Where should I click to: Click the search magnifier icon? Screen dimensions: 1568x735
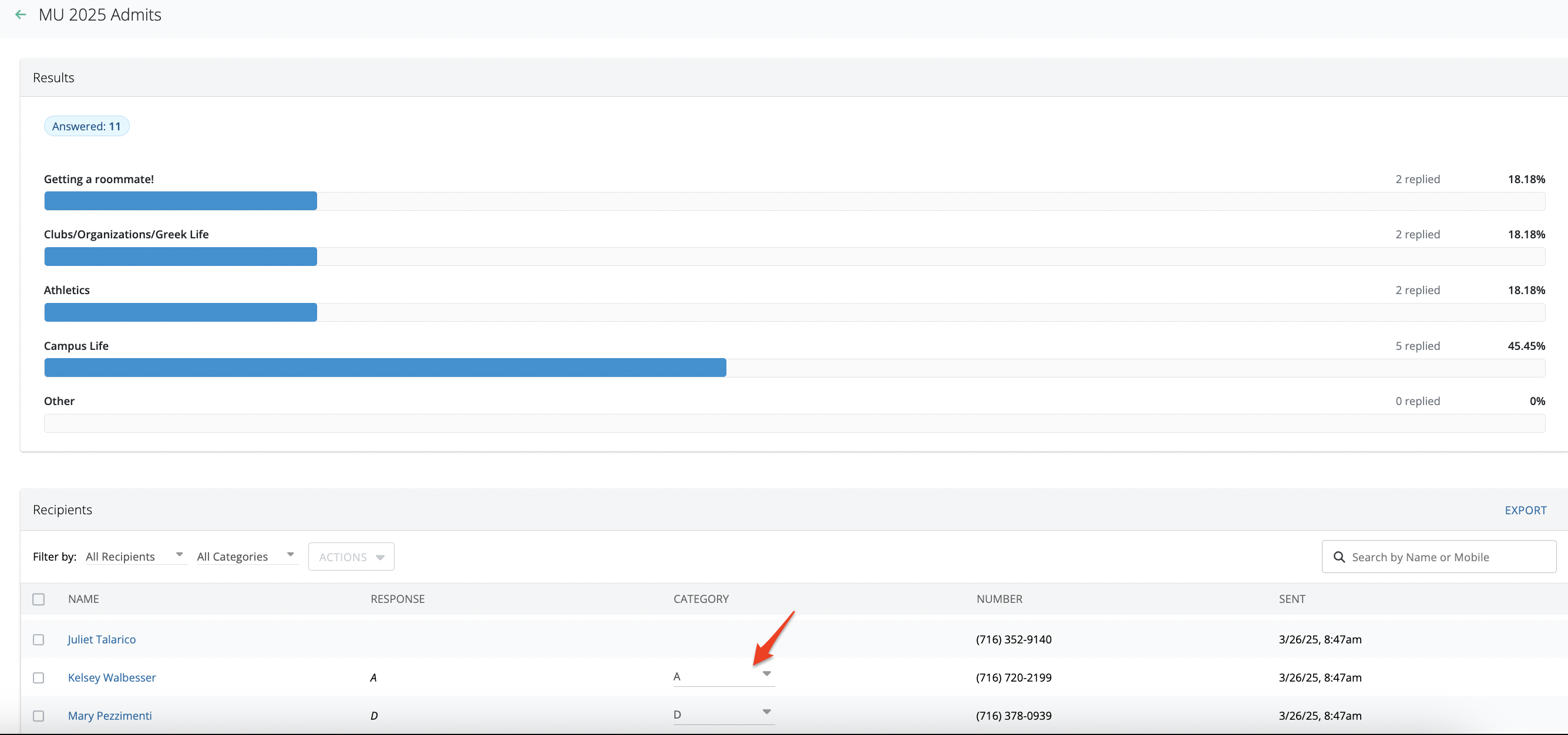1338,557
